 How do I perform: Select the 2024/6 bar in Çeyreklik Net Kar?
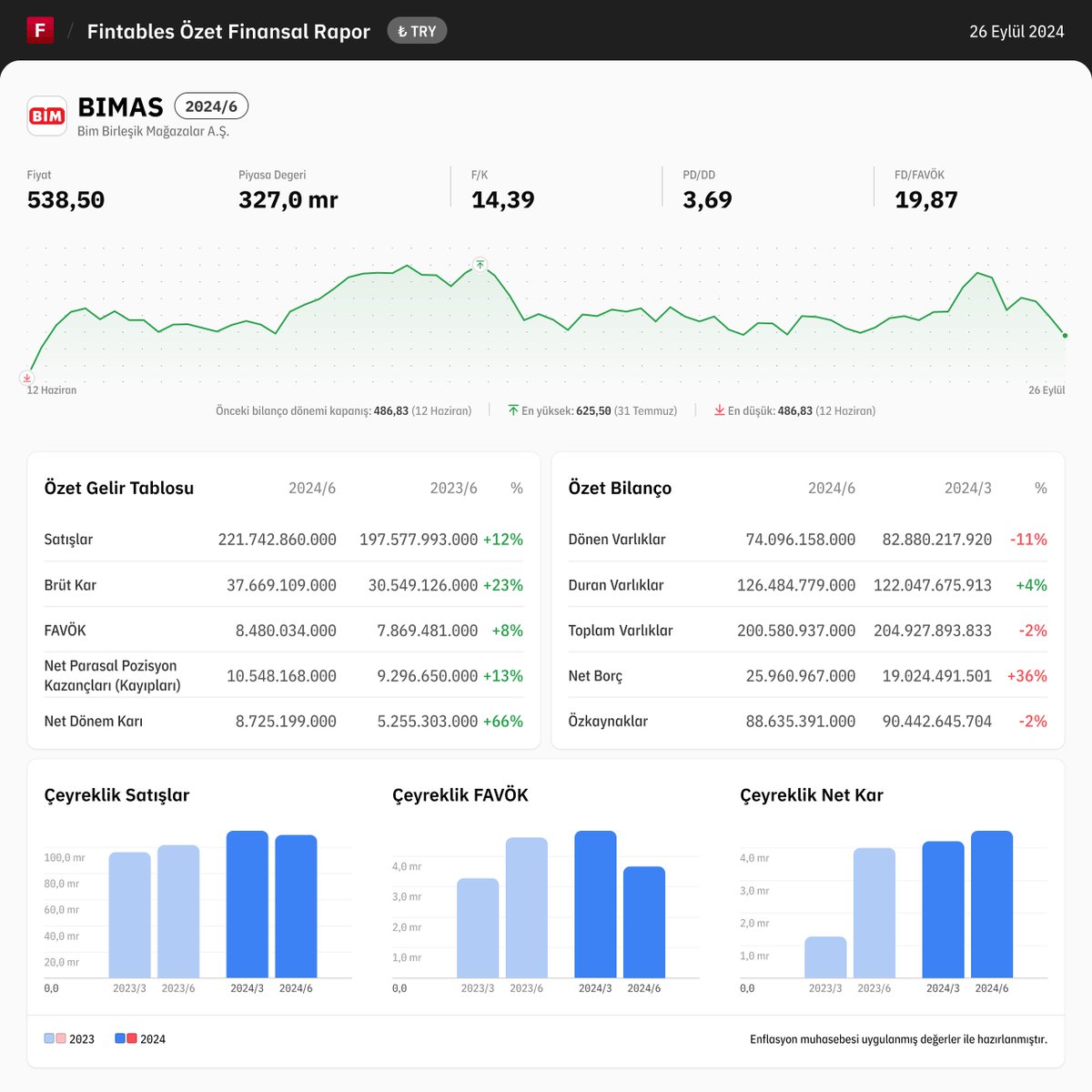(992, 905)
